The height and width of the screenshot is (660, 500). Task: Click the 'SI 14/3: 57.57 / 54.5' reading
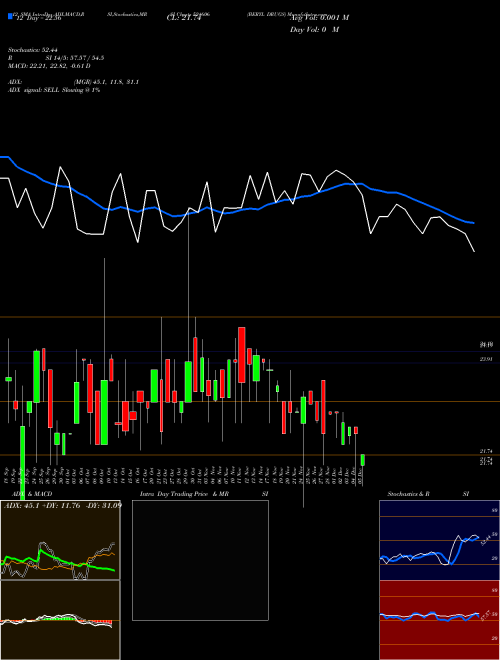point(75,58)
